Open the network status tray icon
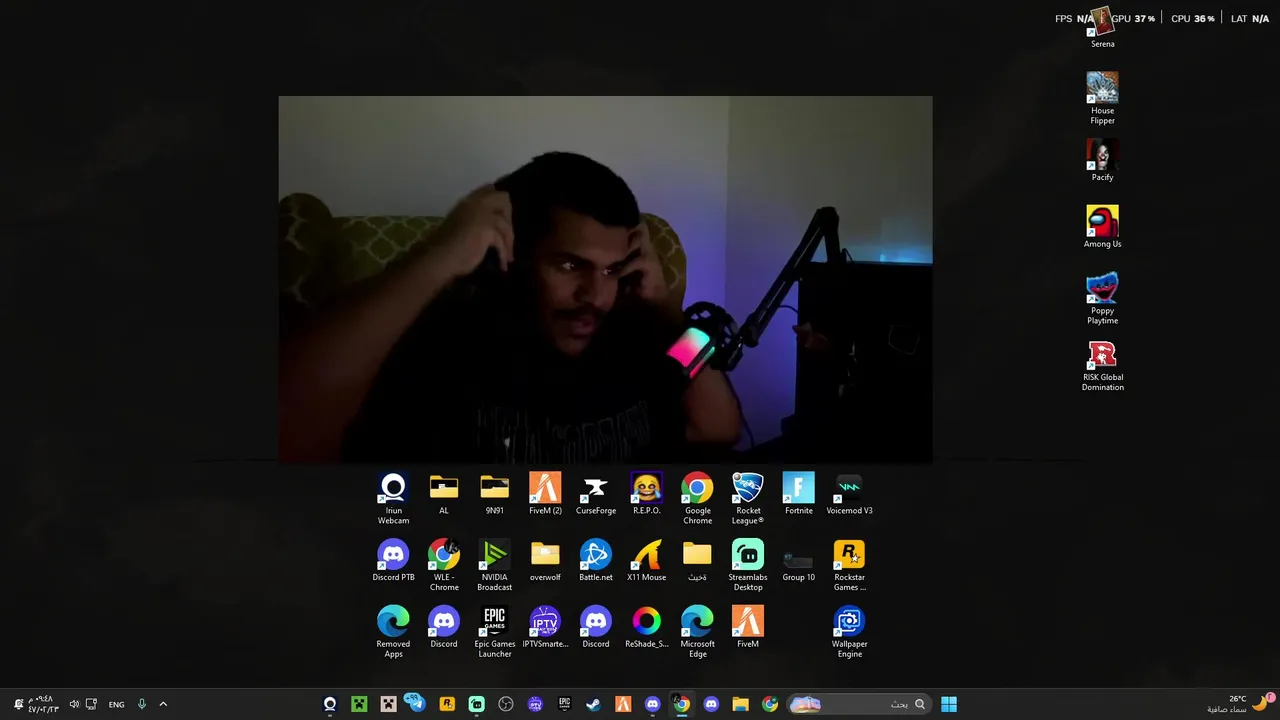This screenshot has height=720, width=1280. click(x=91, y=704)
